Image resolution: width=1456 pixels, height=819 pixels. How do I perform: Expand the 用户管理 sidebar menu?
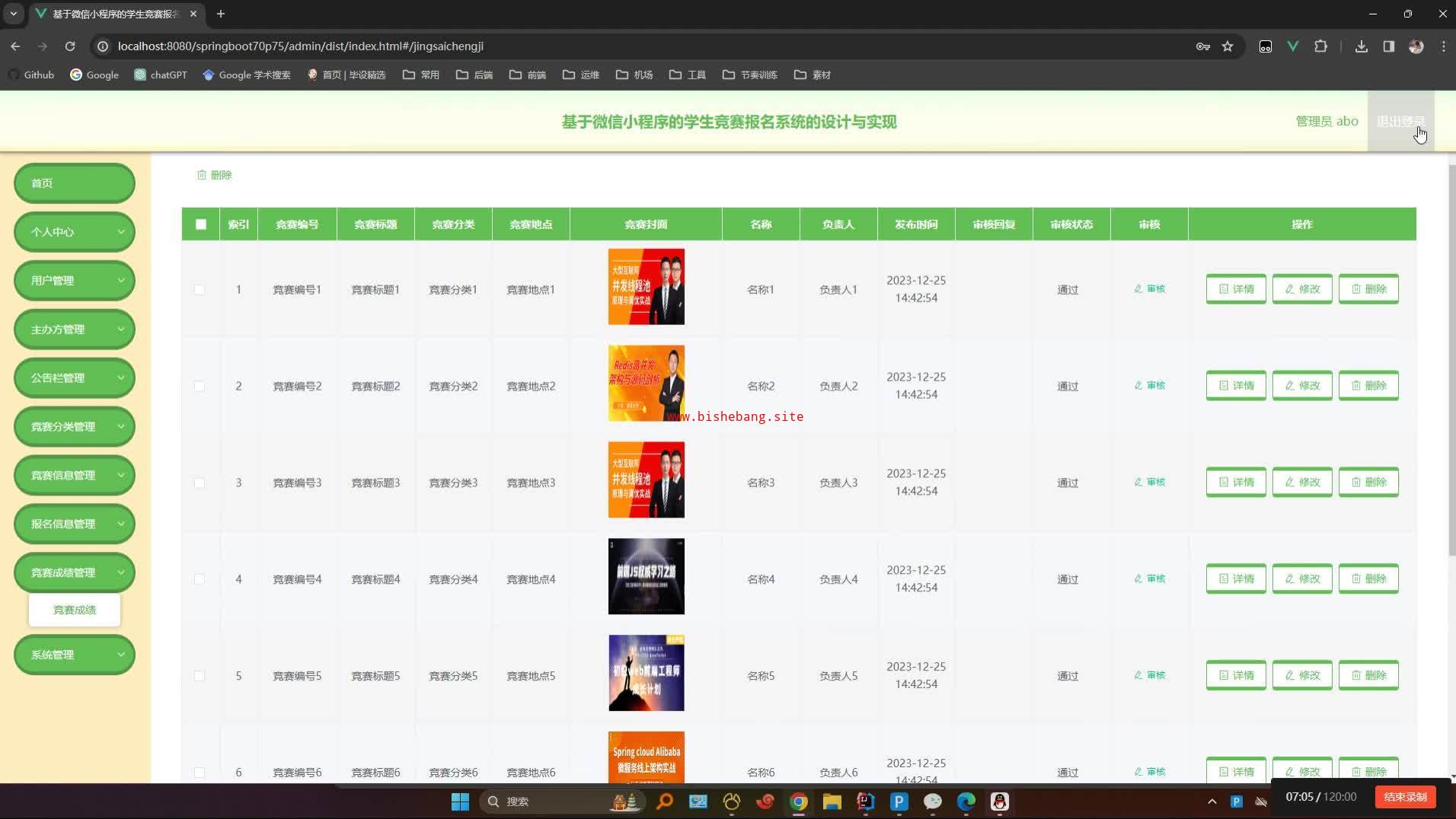pos(75,281)
